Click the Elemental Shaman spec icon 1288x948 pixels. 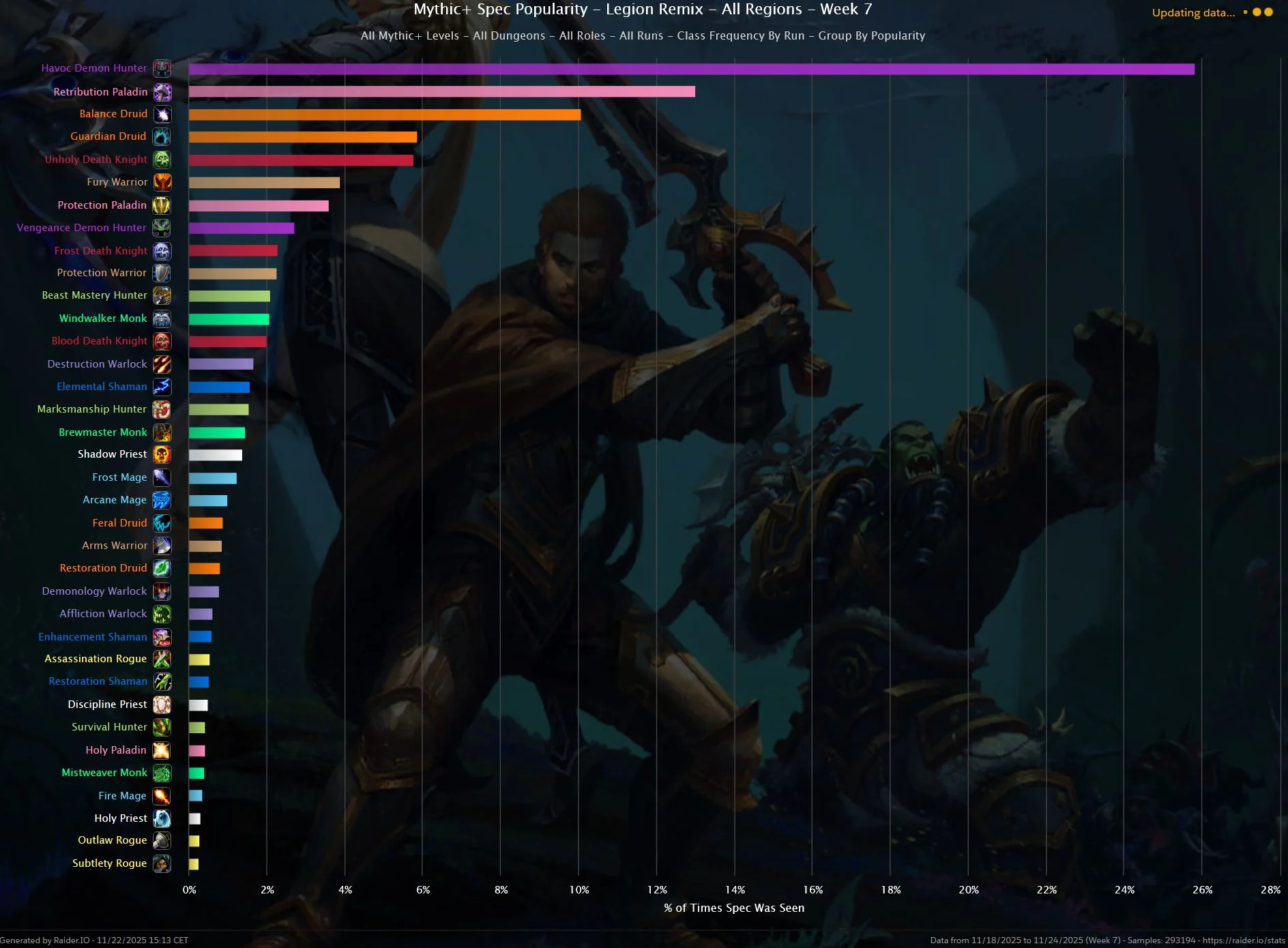tap(162, 387)
